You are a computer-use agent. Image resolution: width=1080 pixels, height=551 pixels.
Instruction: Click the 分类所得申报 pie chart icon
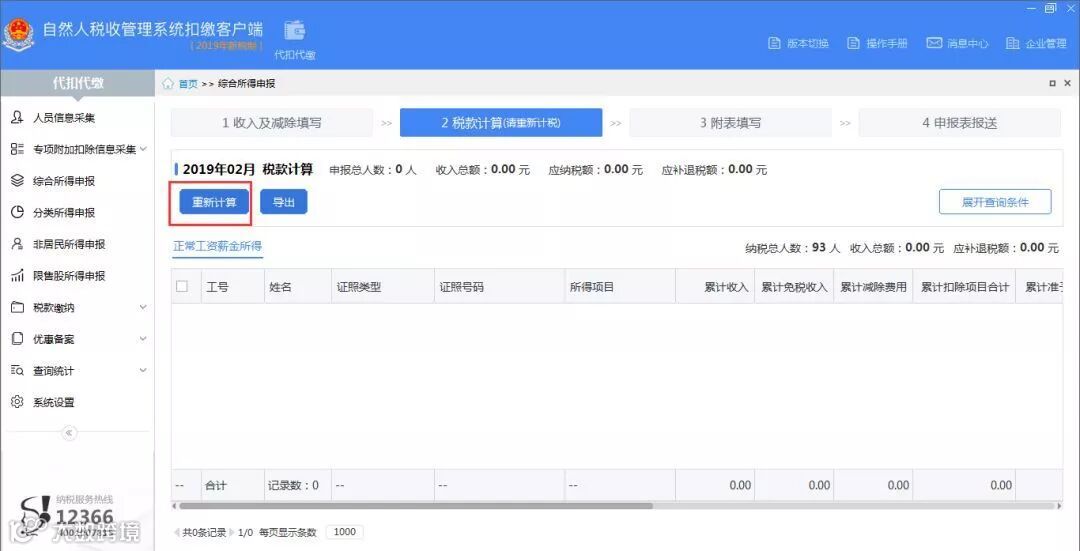pyautogui.click(x=18, y=212)
